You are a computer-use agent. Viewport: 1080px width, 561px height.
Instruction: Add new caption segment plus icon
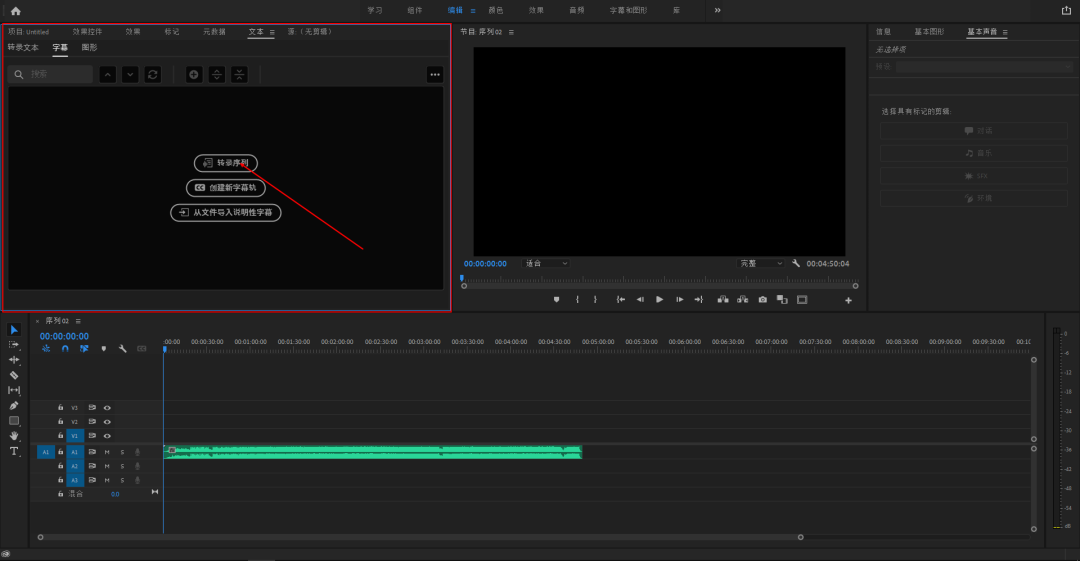pos(194,74)
